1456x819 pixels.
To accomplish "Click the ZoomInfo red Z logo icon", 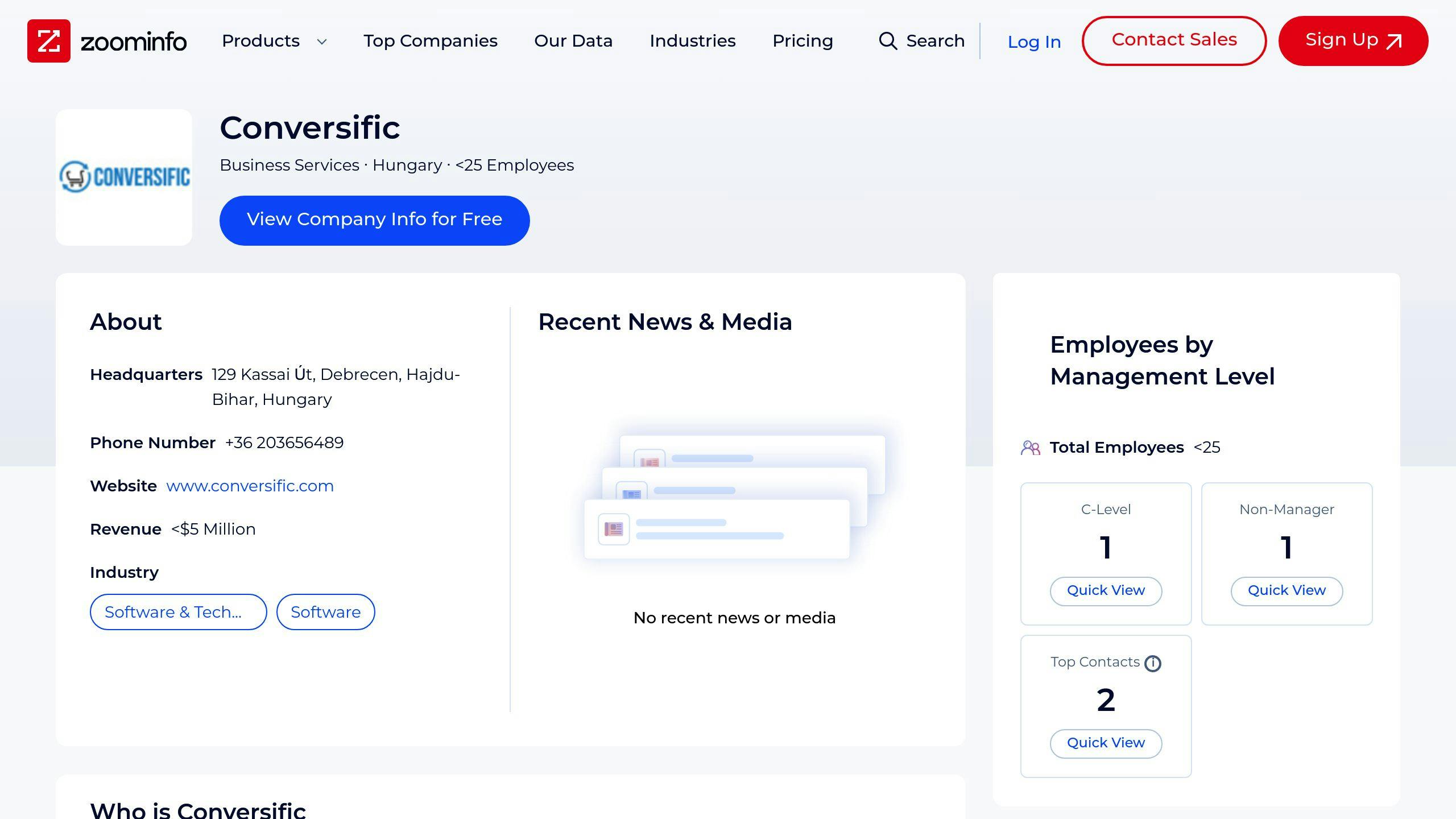I will click(49, 41).
